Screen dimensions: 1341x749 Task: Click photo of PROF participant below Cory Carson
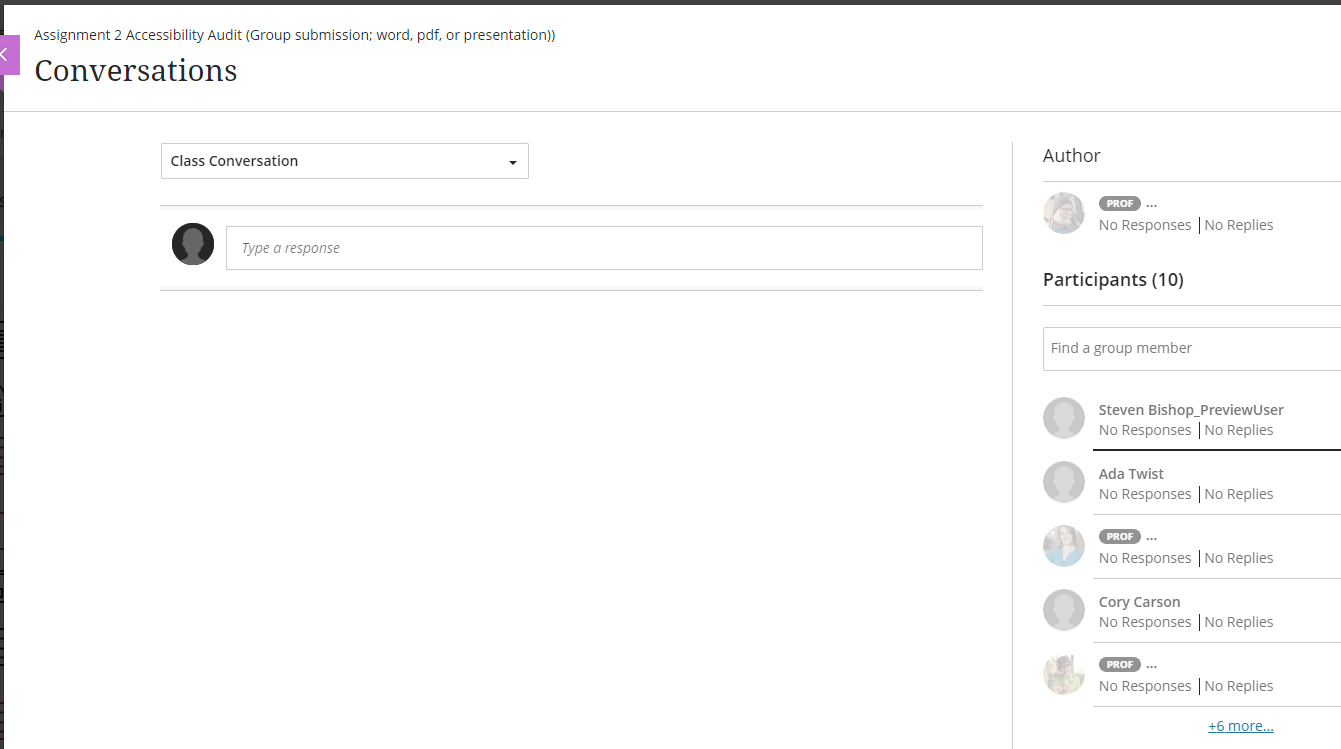[1064, 674]
